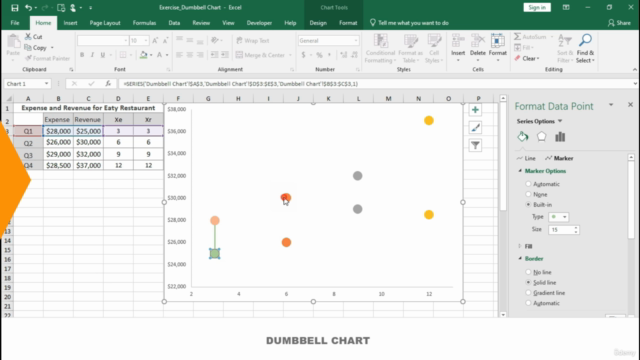Screen dimensions: 640x360
Task: Open the File tab
Action: pos(15,23)
